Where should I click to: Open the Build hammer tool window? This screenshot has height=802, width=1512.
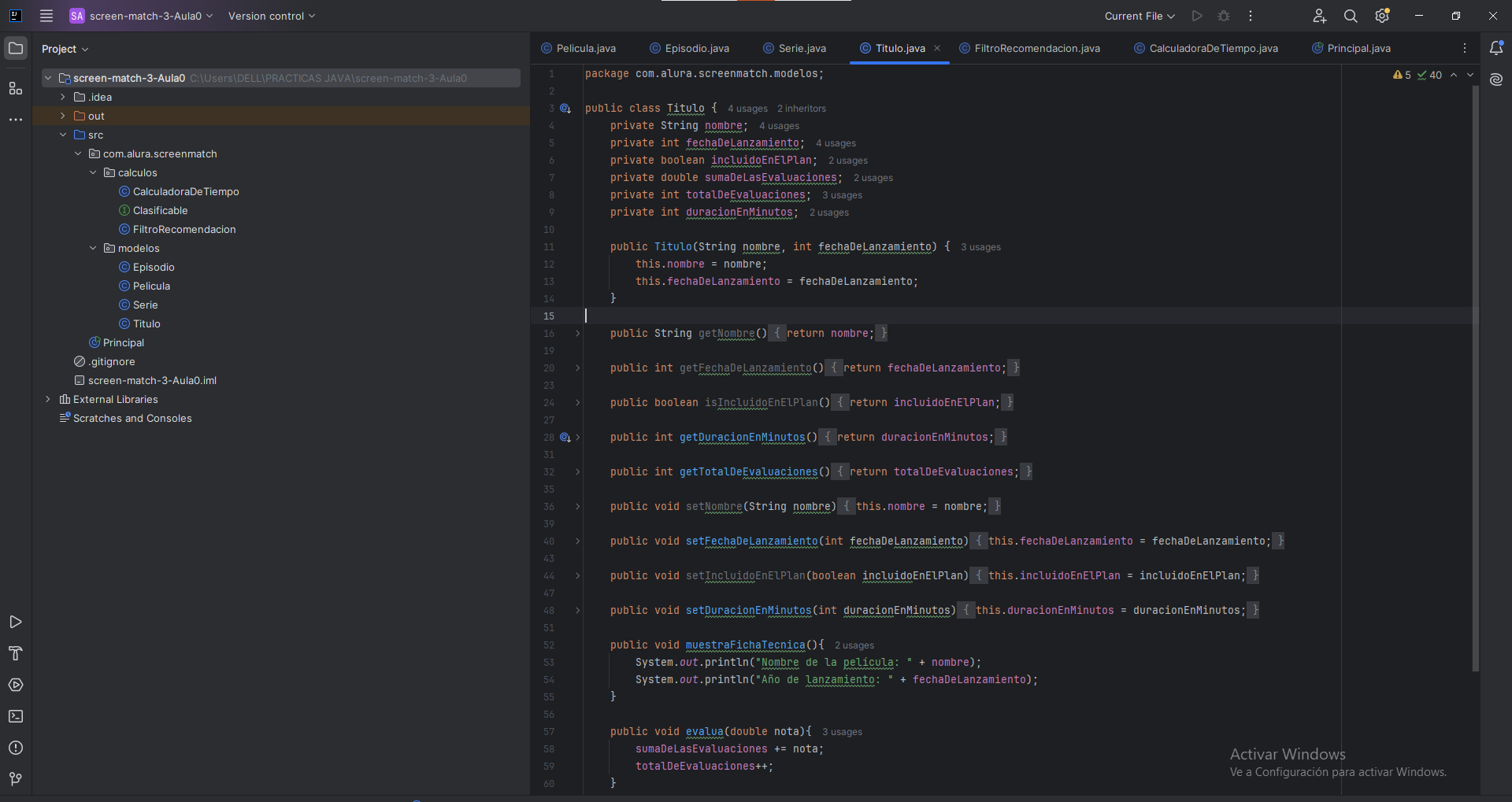(16, 653)
